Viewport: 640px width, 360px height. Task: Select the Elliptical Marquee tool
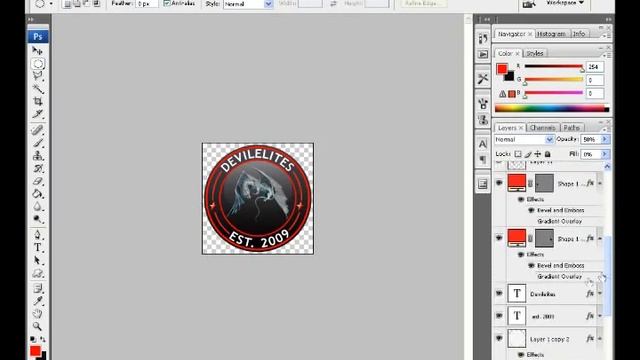38,64
